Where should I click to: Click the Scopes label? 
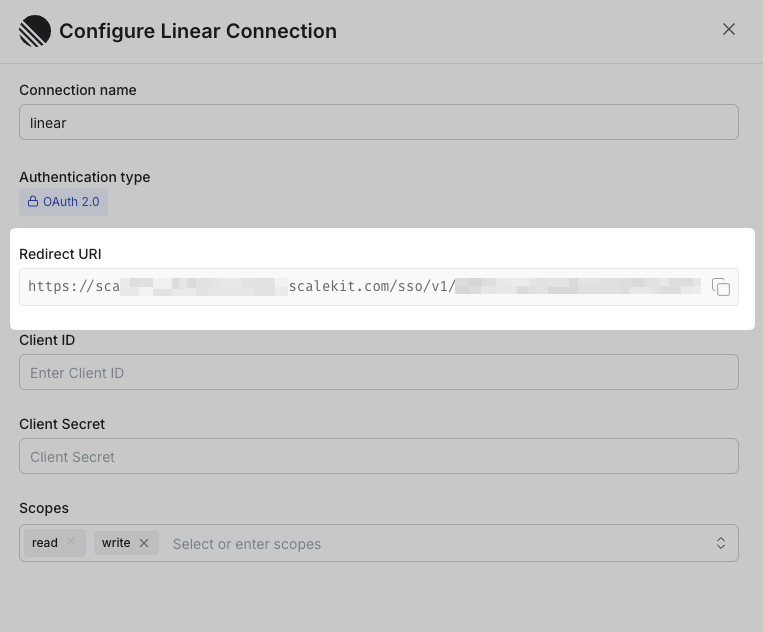coord(44,508)
